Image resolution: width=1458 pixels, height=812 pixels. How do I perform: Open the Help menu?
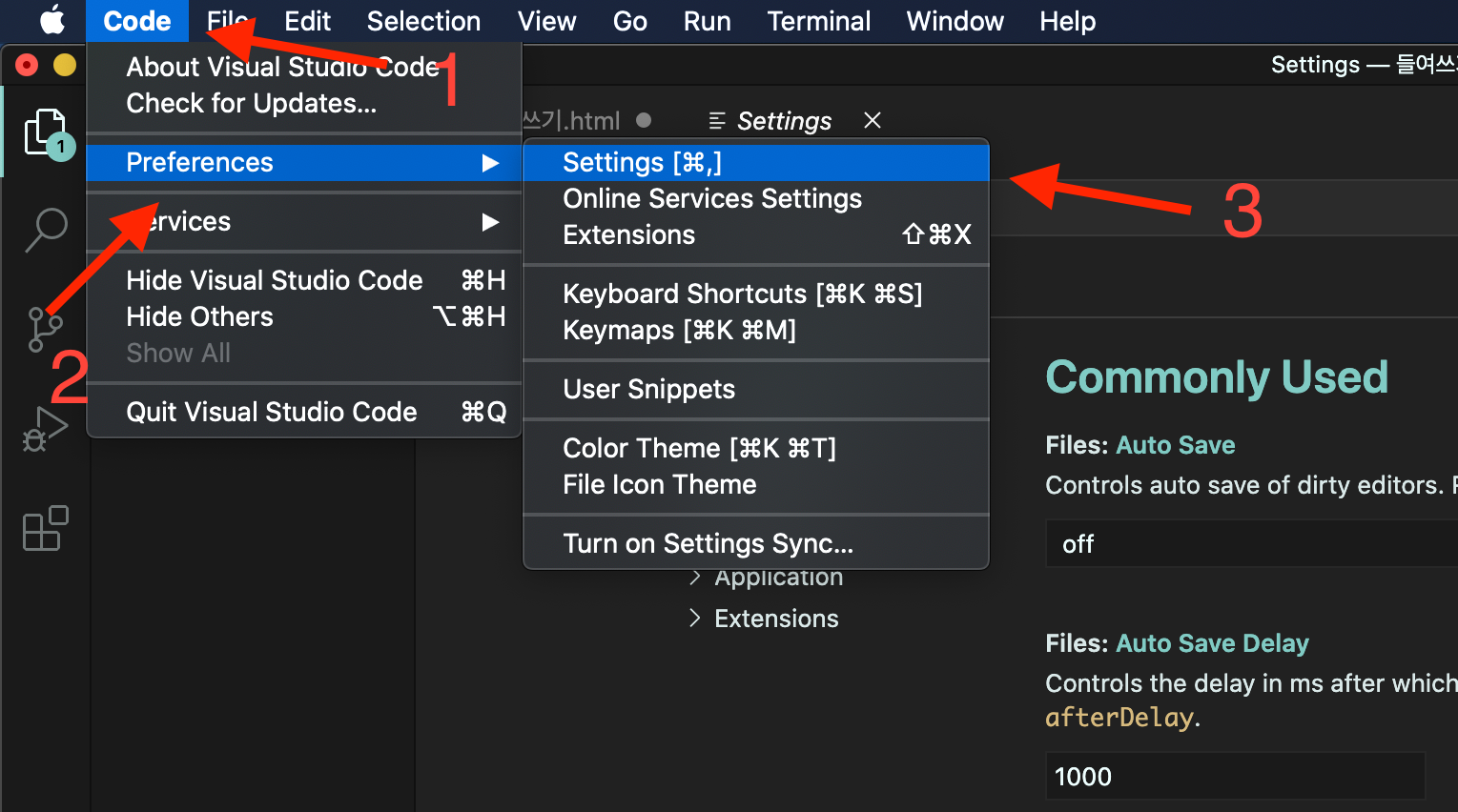tap(1067, 21)
